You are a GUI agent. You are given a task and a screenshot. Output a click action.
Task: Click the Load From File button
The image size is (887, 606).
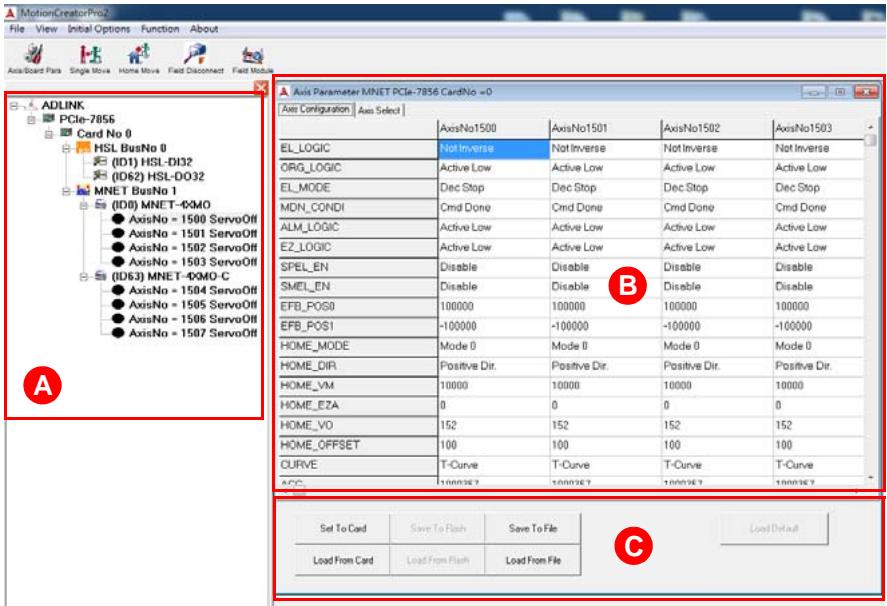(x=533, y=560)
